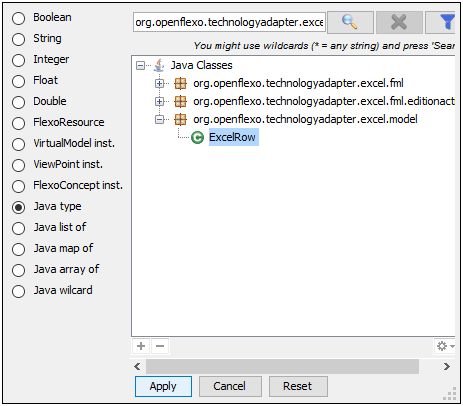
Task: Select the Boolean radio button
Action: [18, 18]
